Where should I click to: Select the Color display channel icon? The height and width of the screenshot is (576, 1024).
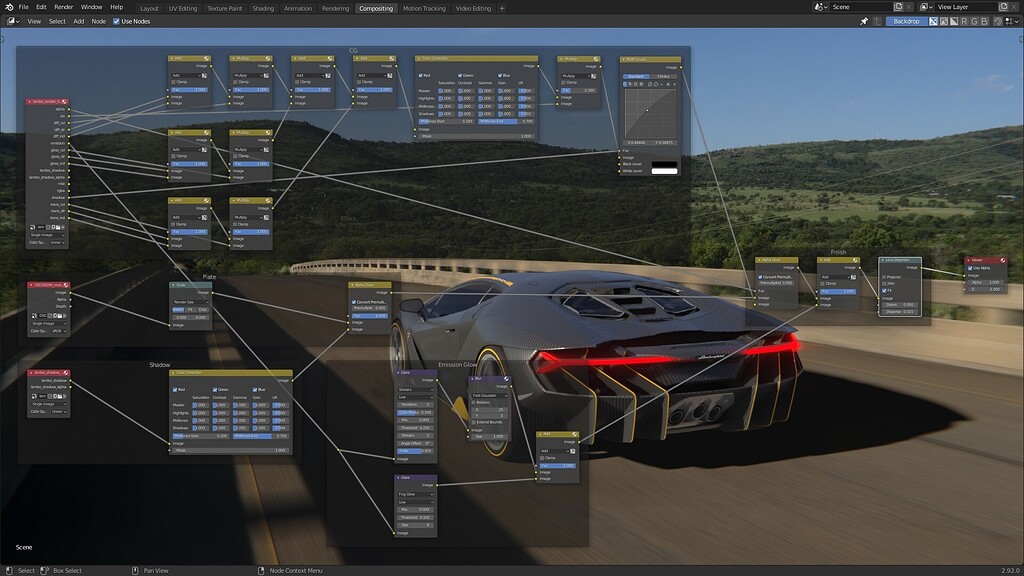(944, 21)
